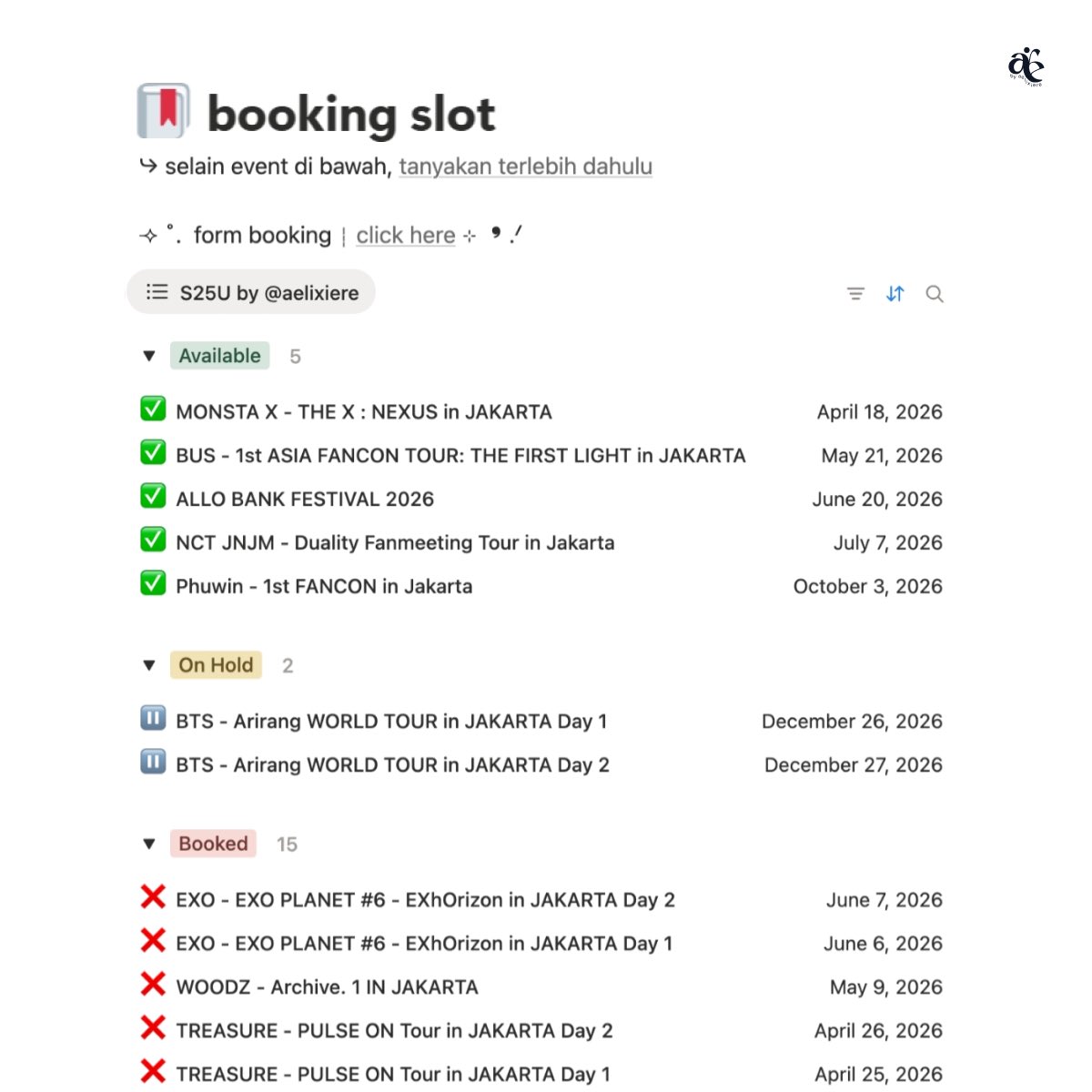This screenshot has height=1092, width=1092.
Task: Click the red Booked status tag
Action: point(213,844)
